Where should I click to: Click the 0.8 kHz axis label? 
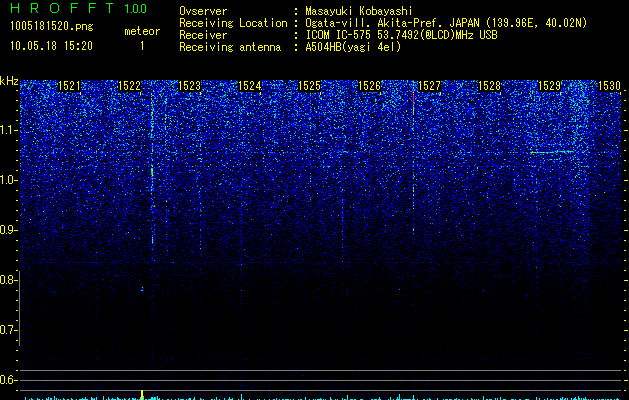click(8, 280)
